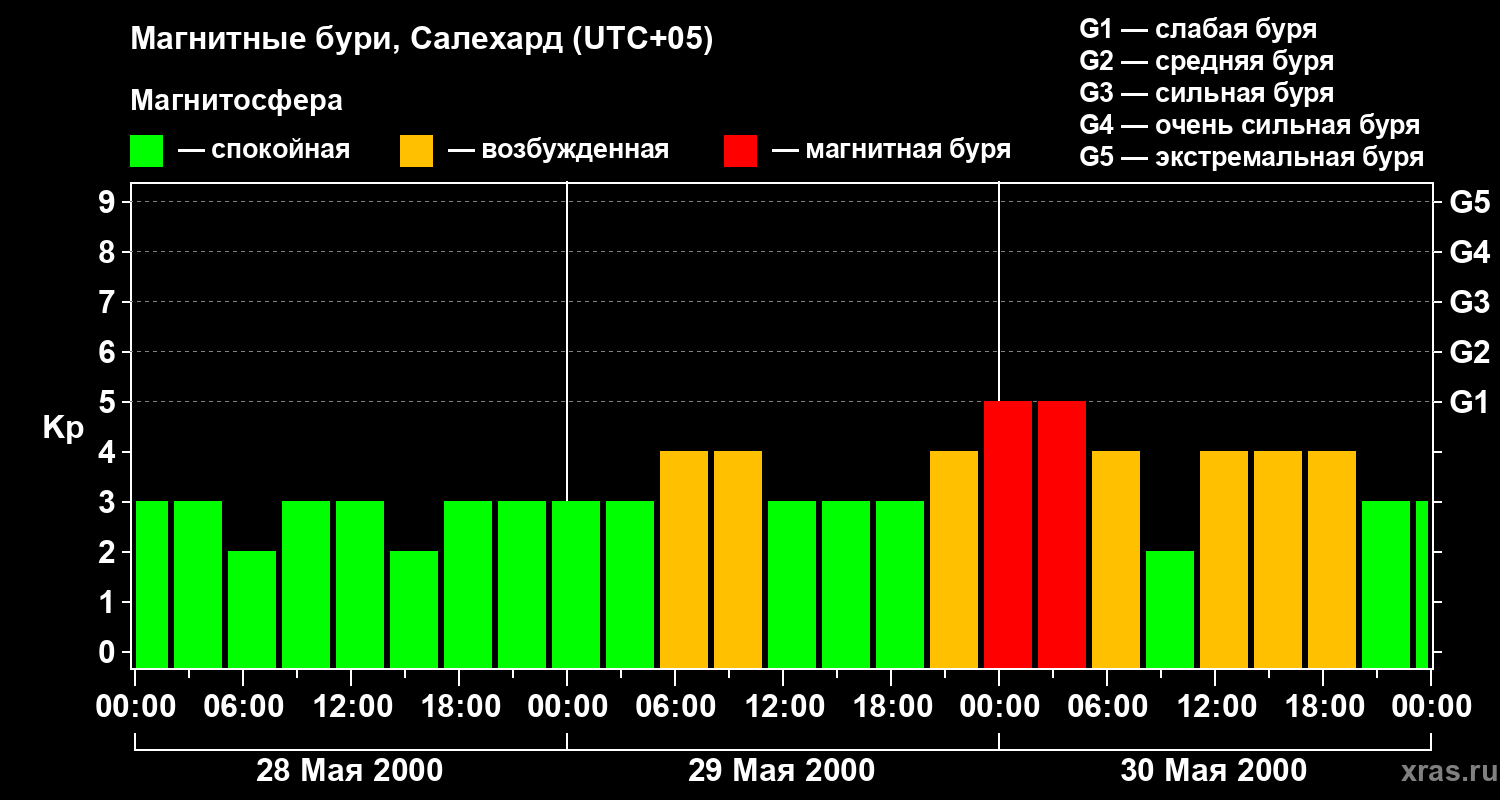Select the green Kp 2 bar for 06:00–09:00 on 28 May
This screenshot has height=800, width=1500.
pos(252,609)
